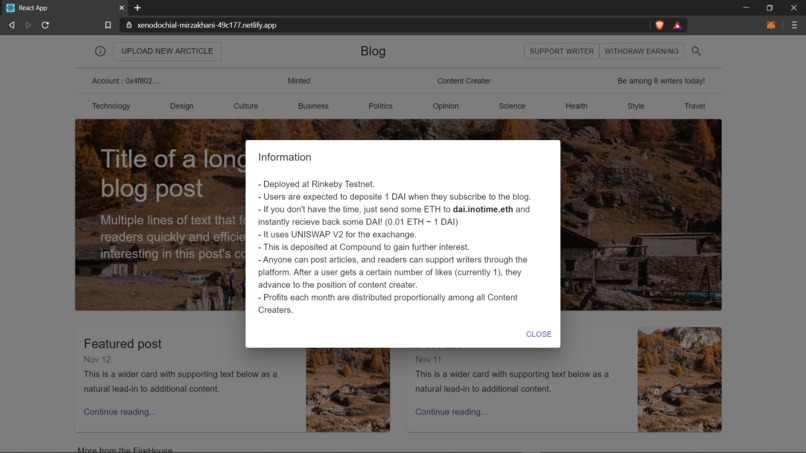Open the Business category
The image size is (806, 453).
[313, 106]
